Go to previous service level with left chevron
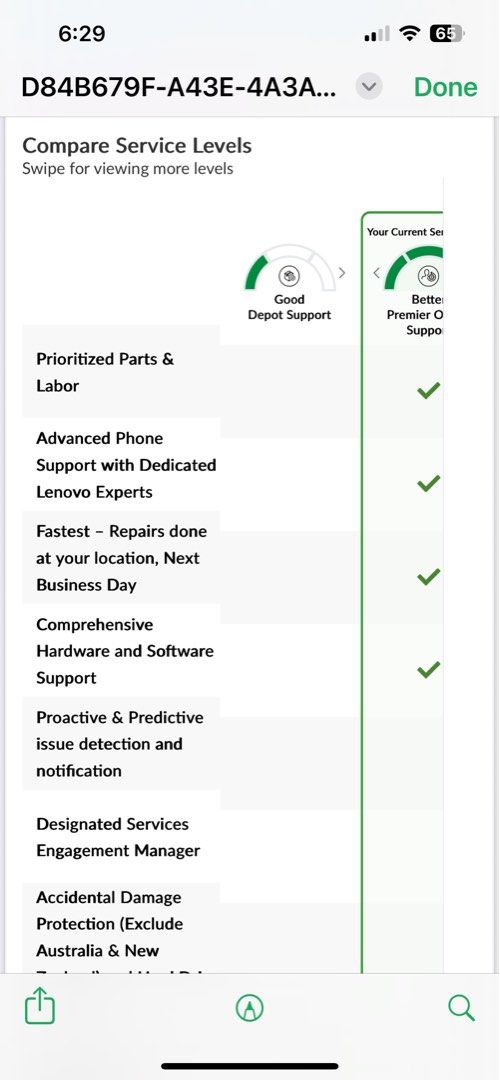Viewport: 500px width, 1080px height. (376, 273)
